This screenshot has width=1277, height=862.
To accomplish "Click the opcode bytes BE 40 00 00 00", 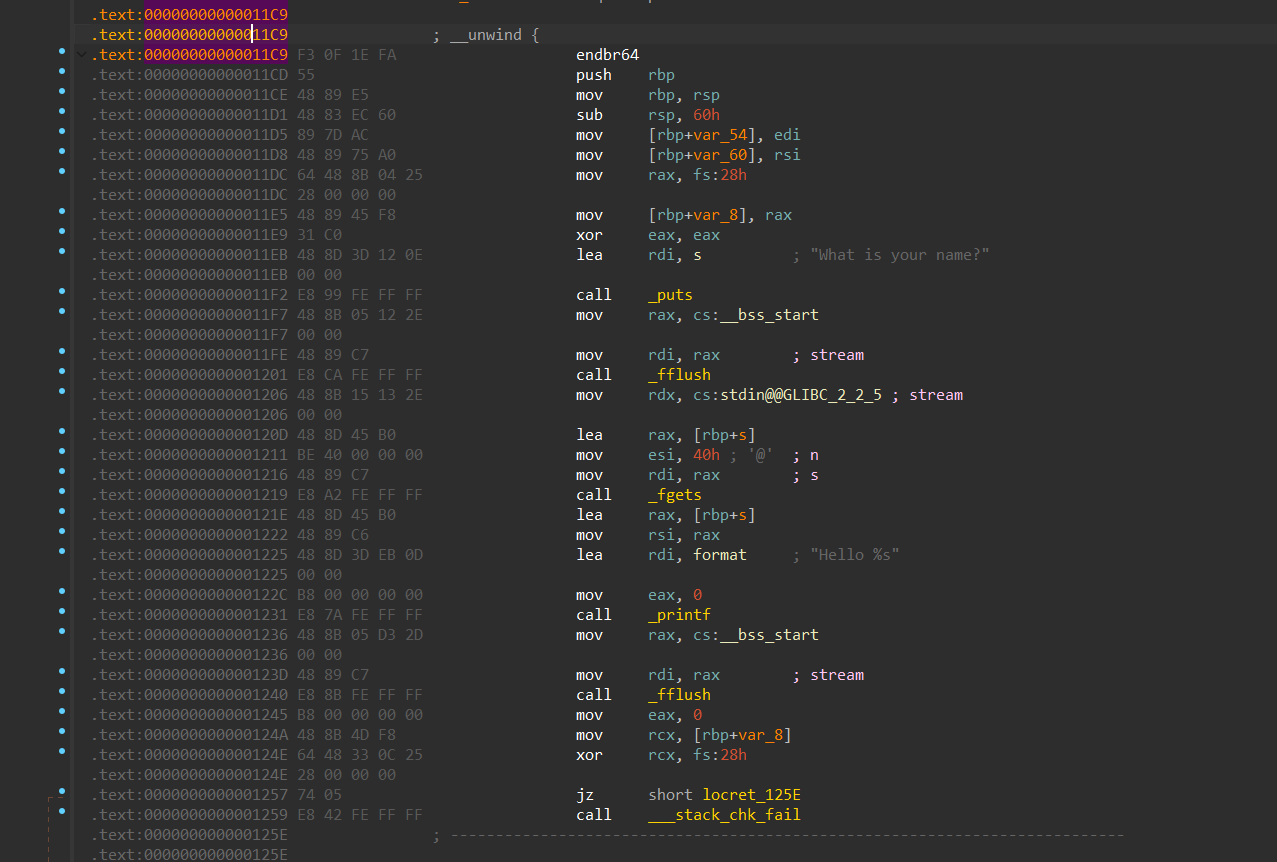I will click(x=360, y=455).
